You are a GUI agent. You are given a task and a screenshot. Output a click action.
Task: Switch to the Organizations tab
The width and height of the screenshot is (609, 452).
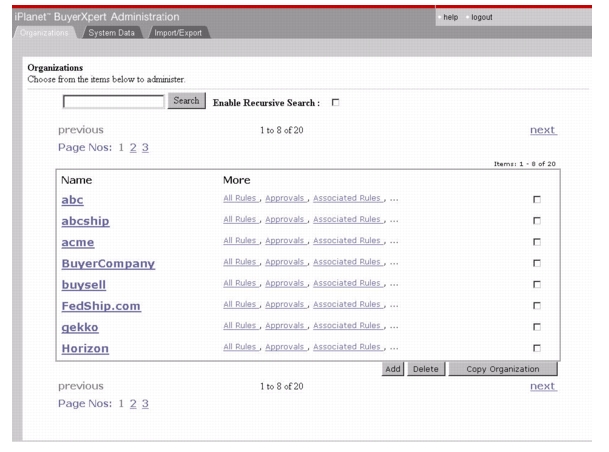[x=44, y=33]
